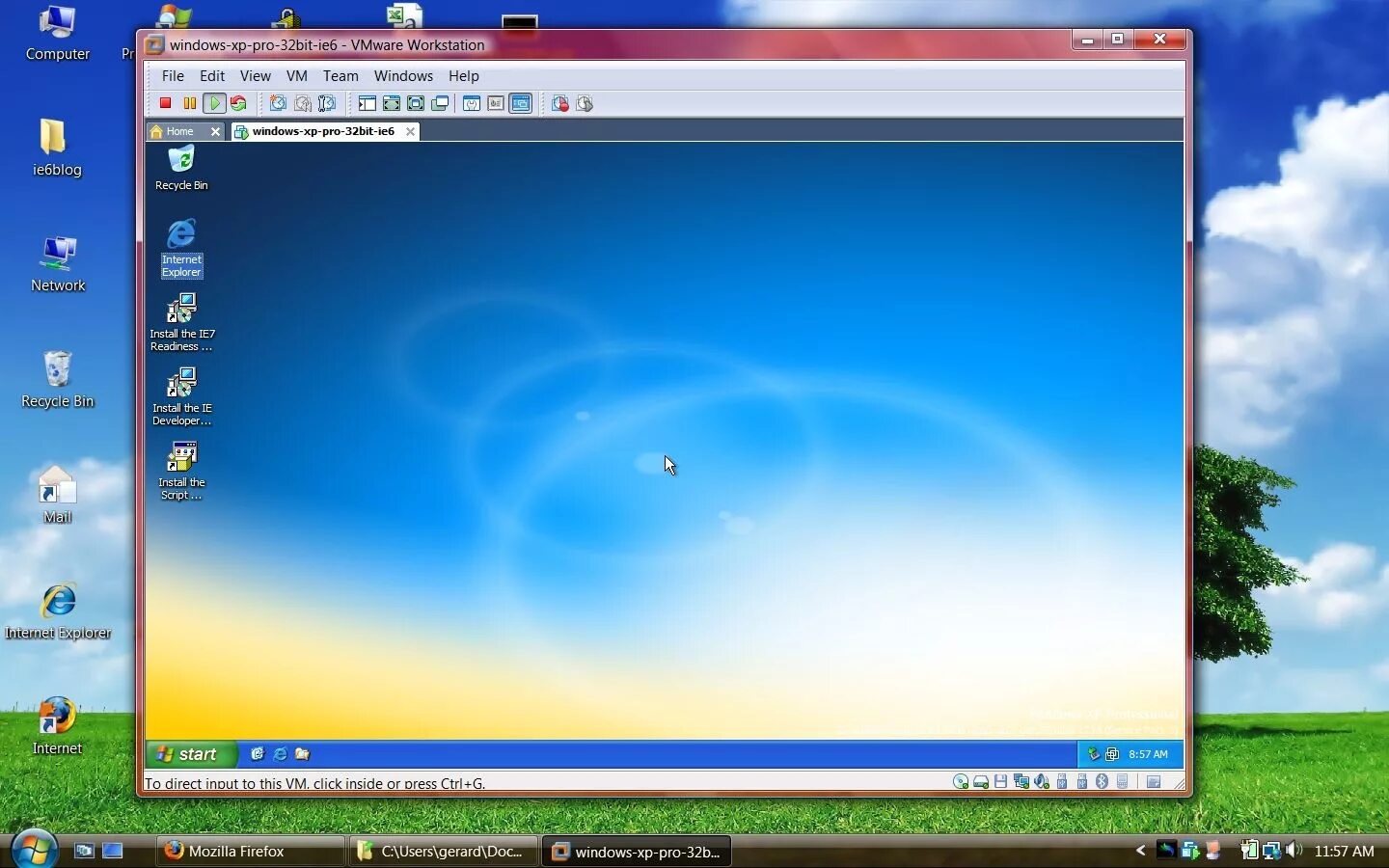The image size is (1389, 868).
Task: Click the Bluetooth device status icon
Action: [x=1102, y=782]
